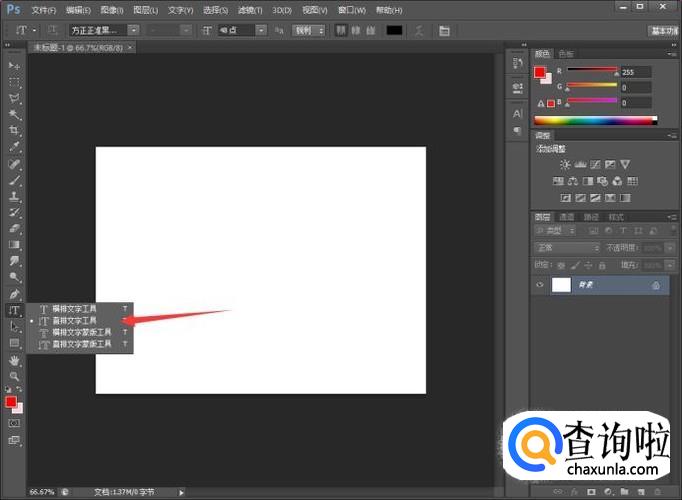
Task: Click the black text color swatch in options bar
Action: click(x=394, y=30)
